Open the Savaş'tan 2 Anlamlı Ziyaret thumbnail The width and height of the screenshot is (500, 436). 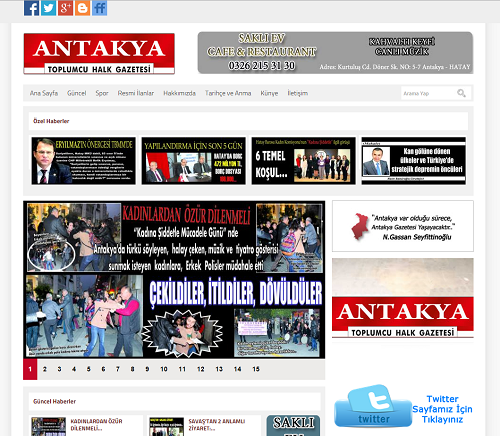[167, 427]
